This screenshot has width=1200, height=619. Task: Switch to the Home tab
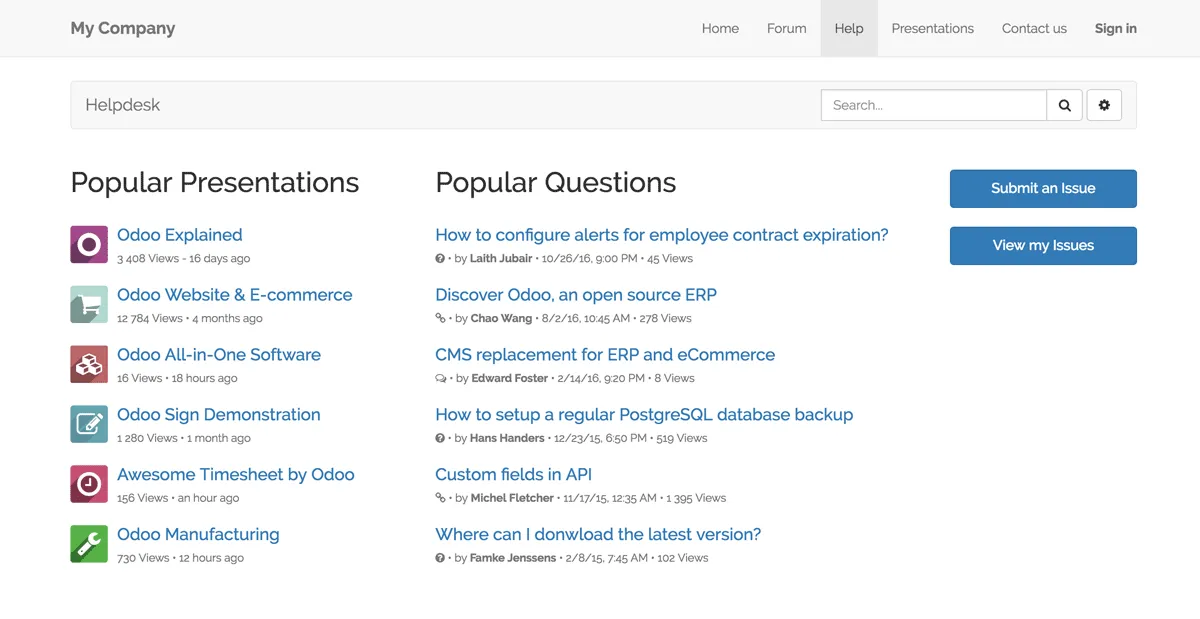(720, 28)
